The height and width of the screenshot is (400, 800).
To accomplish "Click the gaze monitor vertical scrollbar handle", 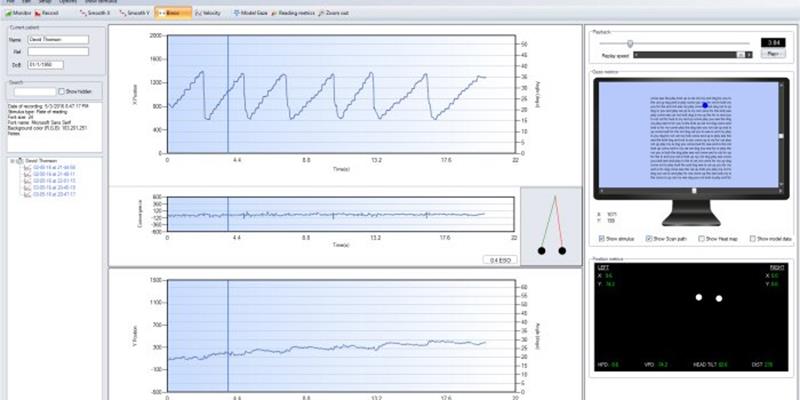I will 781,136.
